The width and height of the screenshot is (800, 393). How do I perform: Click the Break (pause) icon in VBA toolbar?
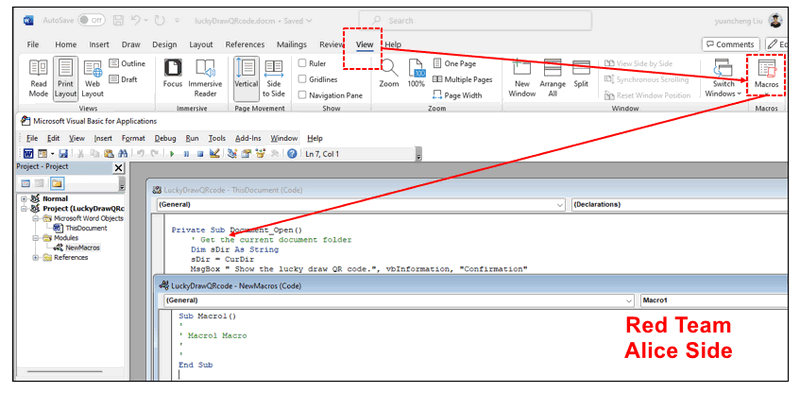[x=187, y=154]
